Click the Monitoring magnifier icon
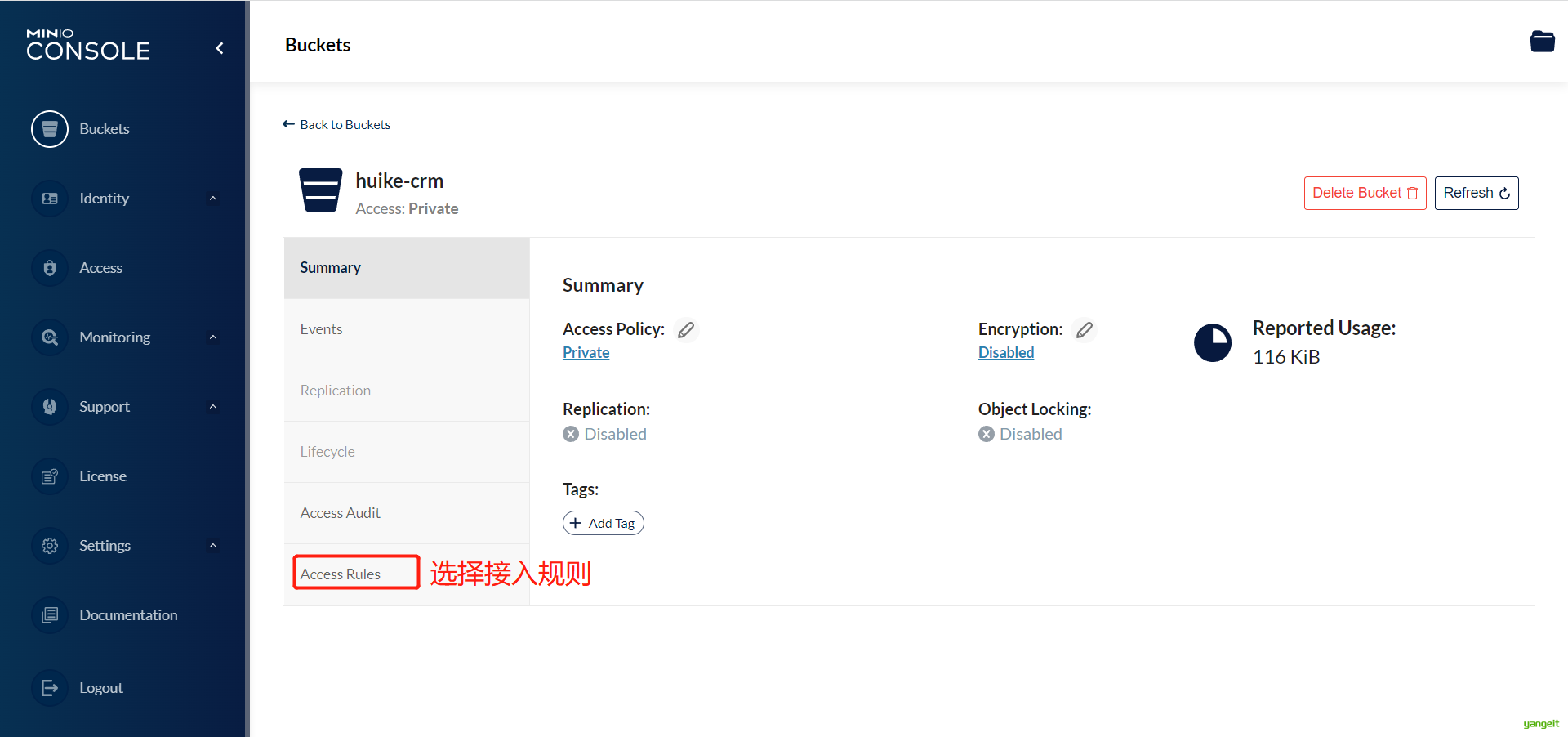 (50, 337)
